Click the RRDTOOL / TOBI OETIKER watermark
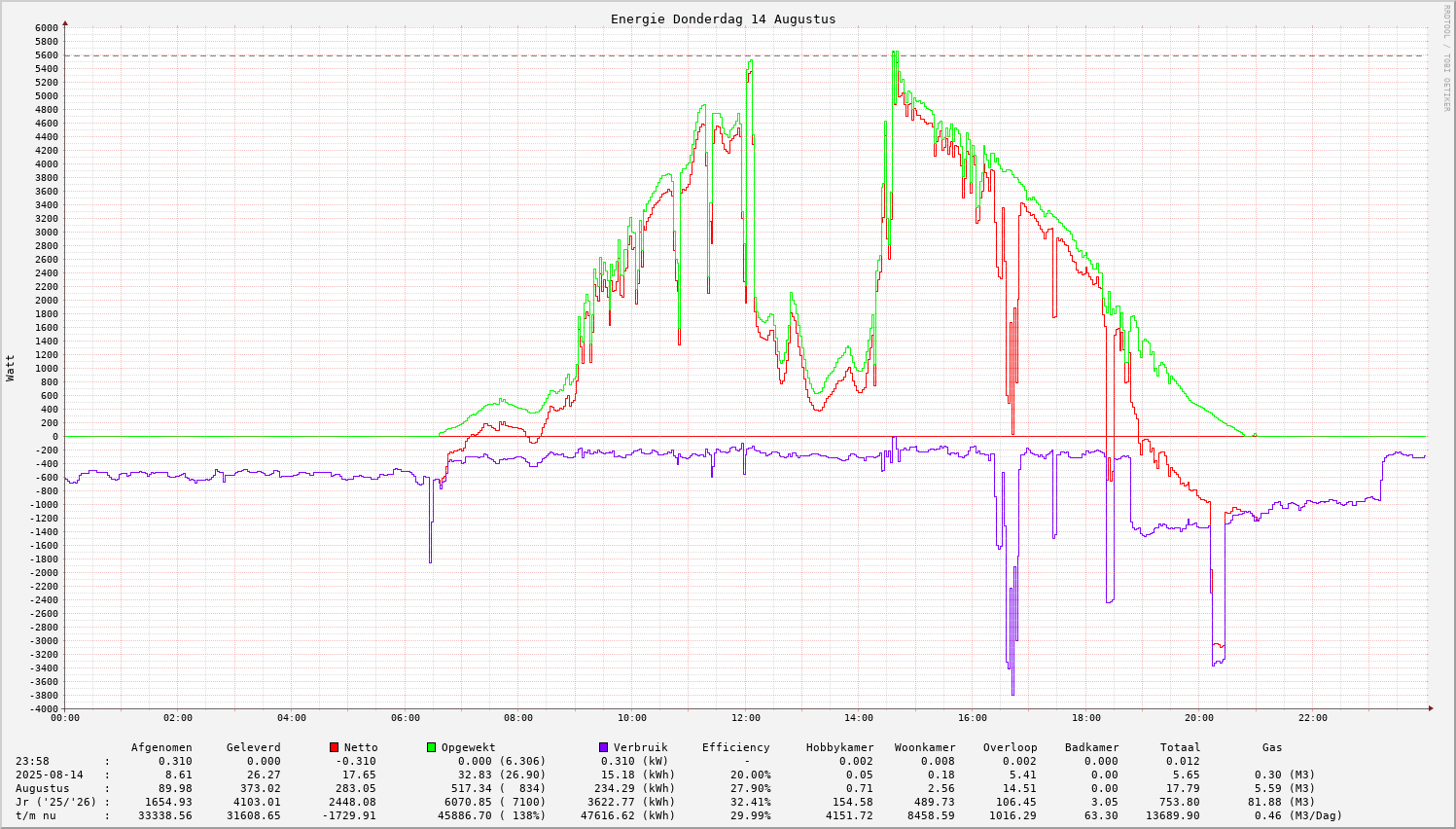1456x829 pixels. coord(1446,57)
